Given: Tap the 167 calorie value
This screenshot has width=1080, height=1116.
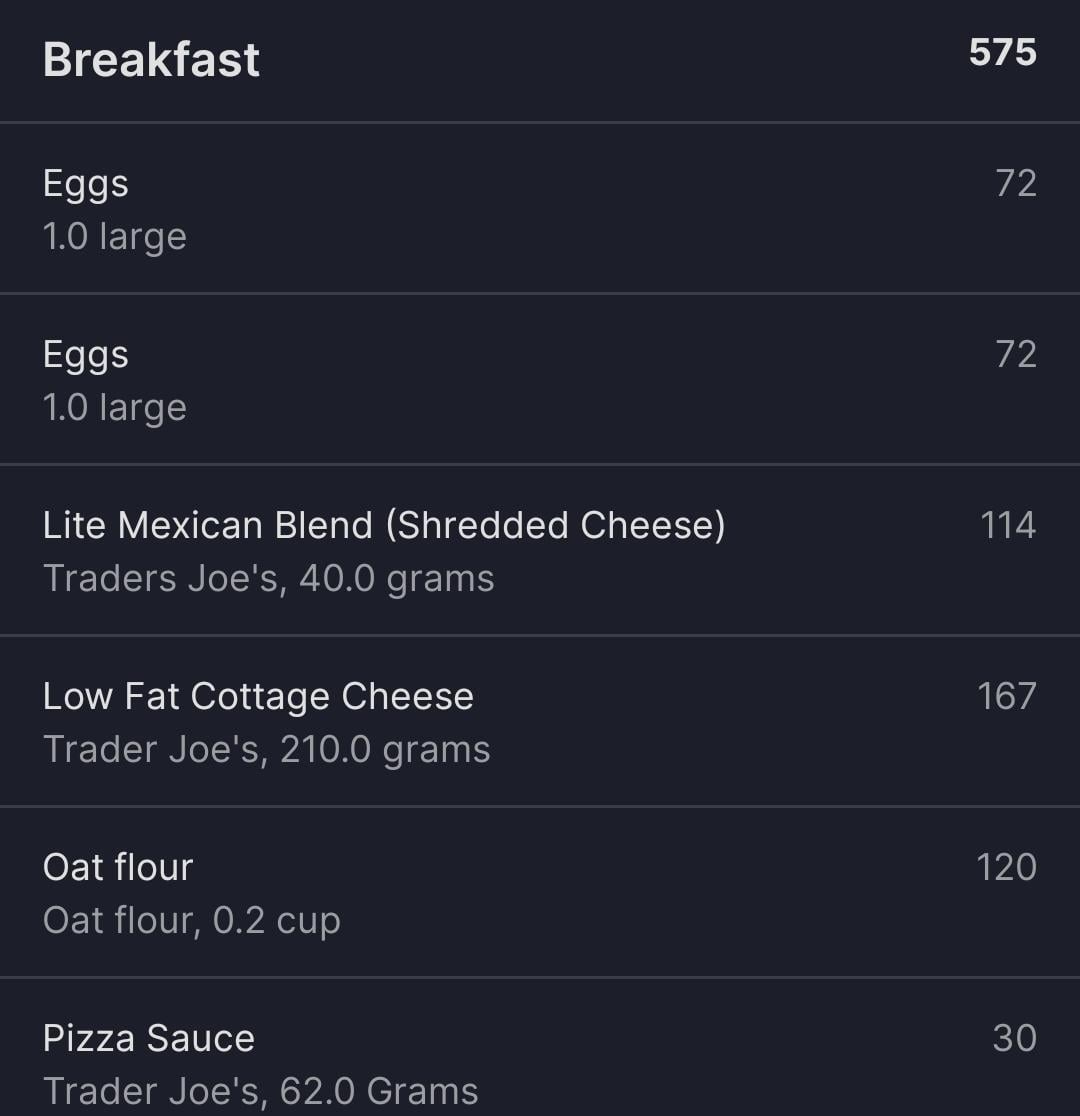Looking at the screenshot, I should click(x=1007, y=696).
